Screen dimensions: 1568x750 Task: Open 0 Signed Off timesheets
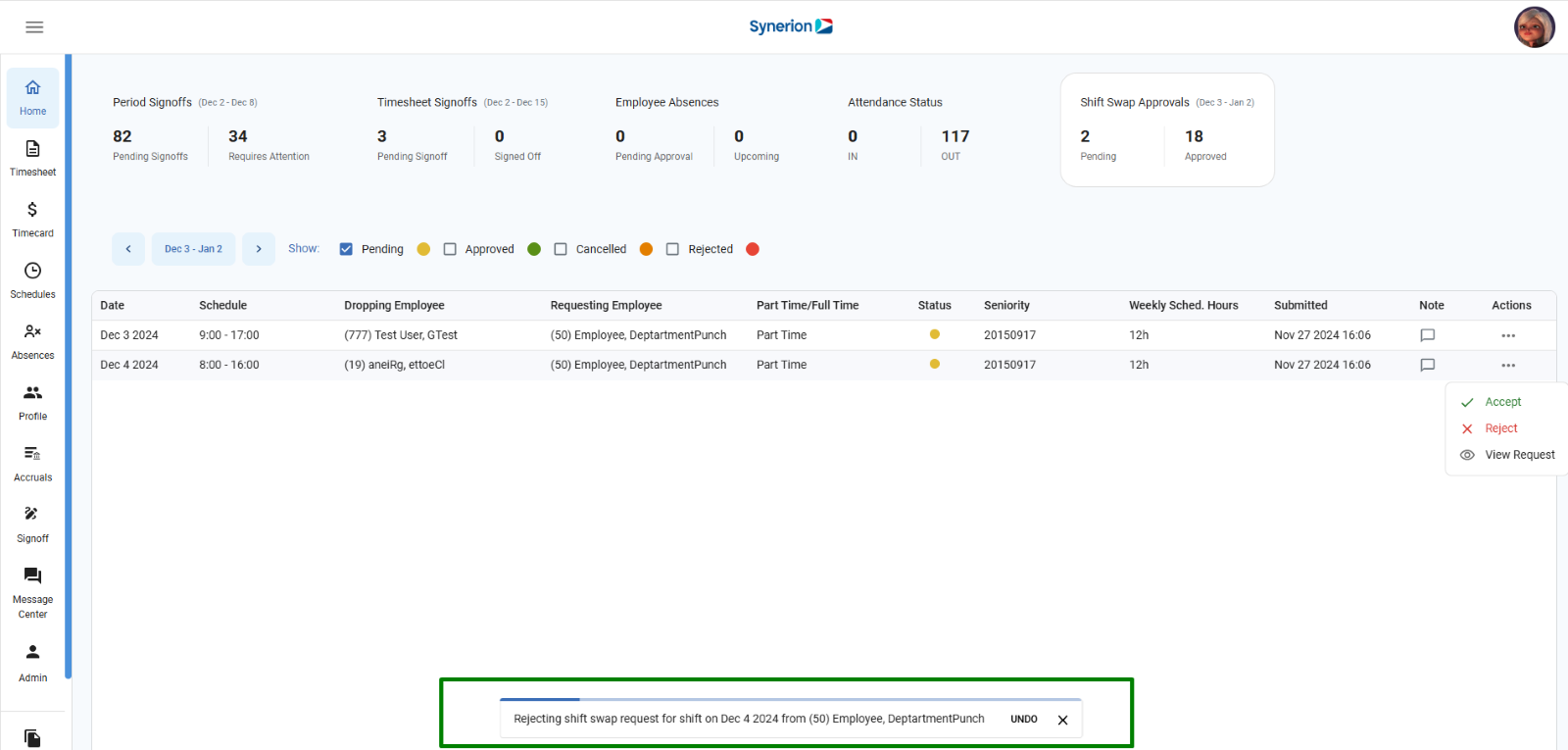[517, 144]
